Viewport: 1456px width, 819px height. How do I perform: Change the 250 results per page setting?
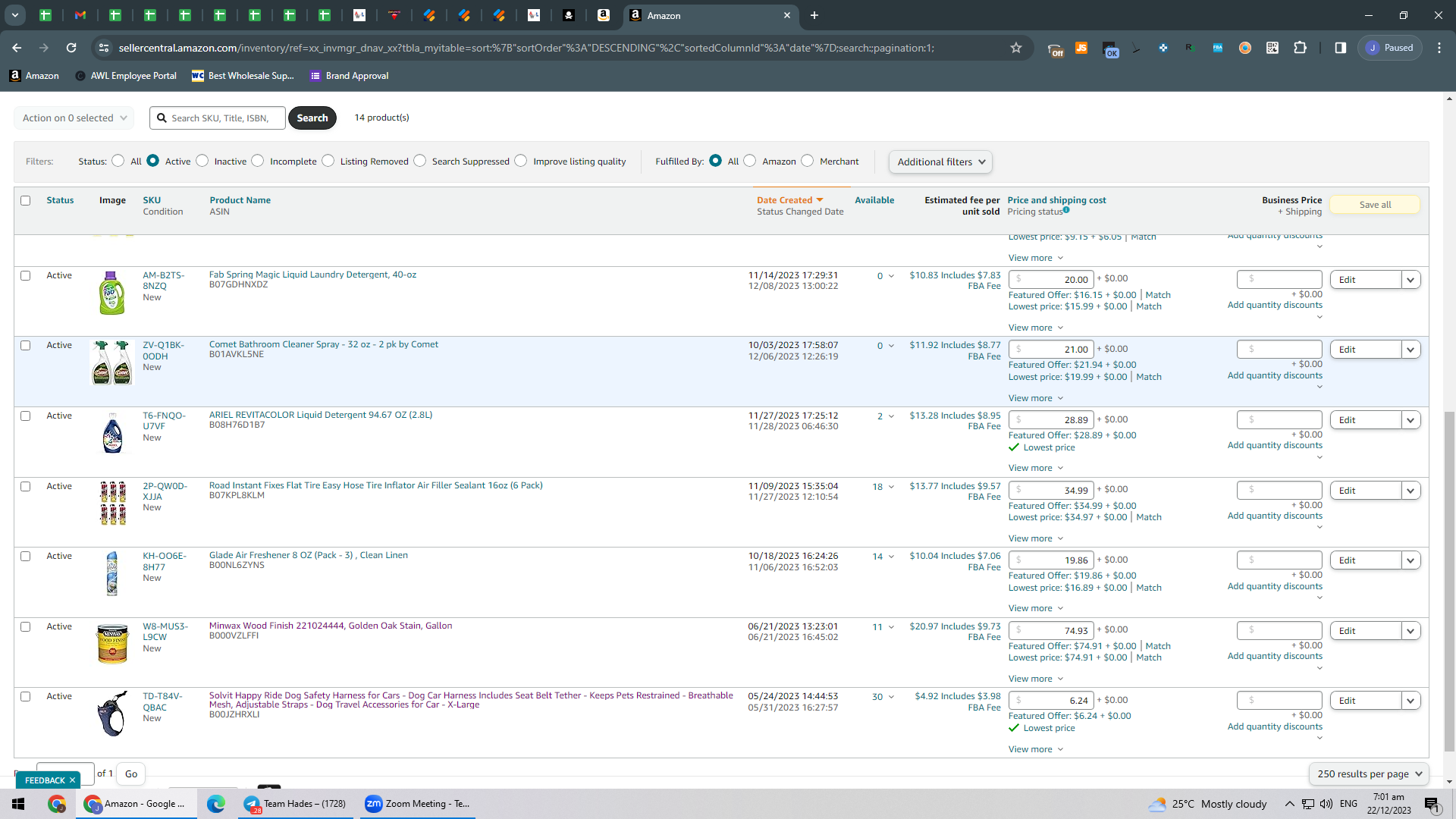(1369, 774)
